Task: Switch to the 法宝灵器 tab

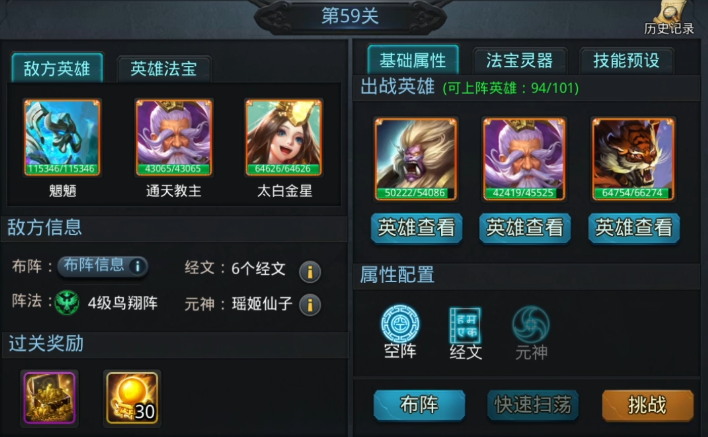Action: tap(520, 60)
